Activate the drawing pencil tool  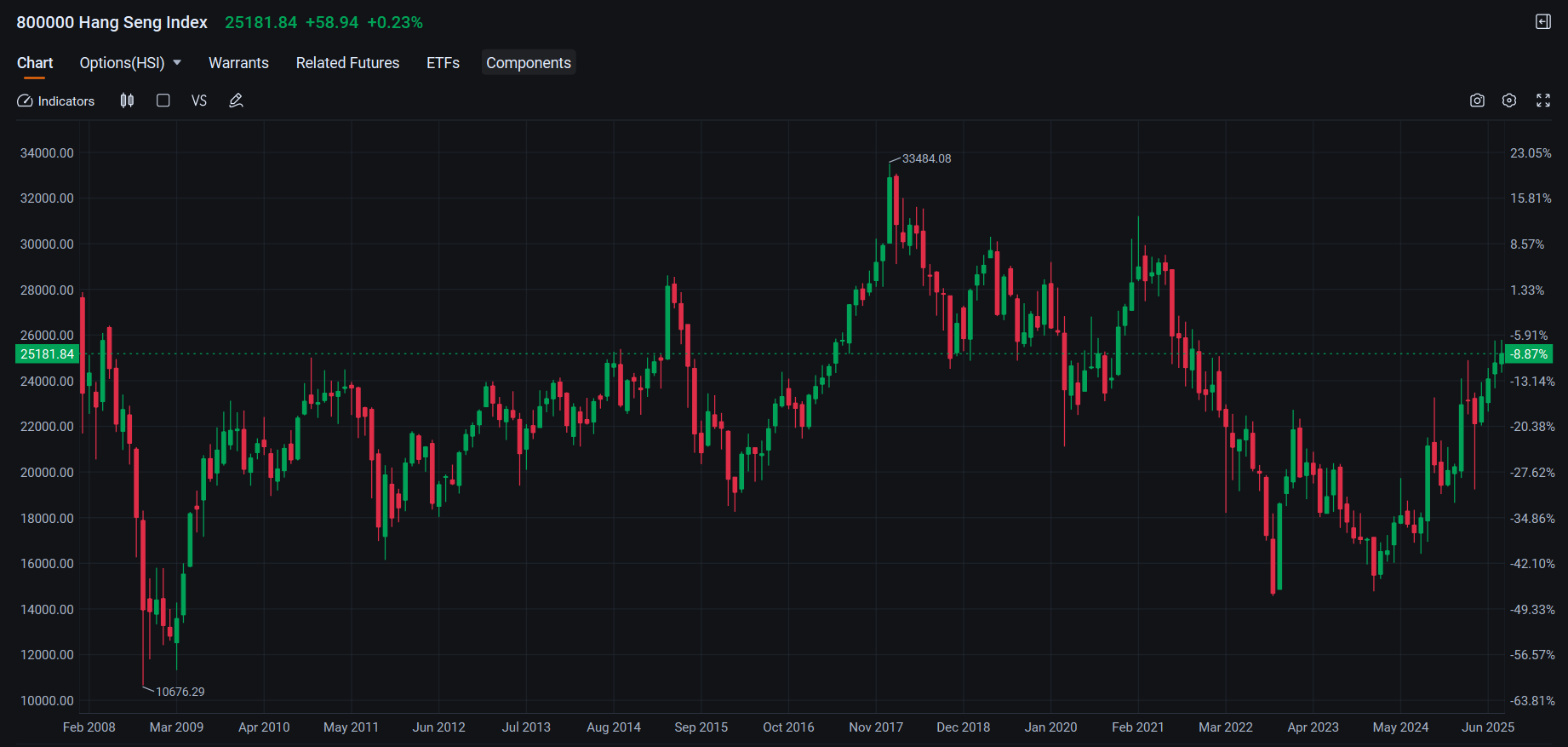[x=237, y=101]
